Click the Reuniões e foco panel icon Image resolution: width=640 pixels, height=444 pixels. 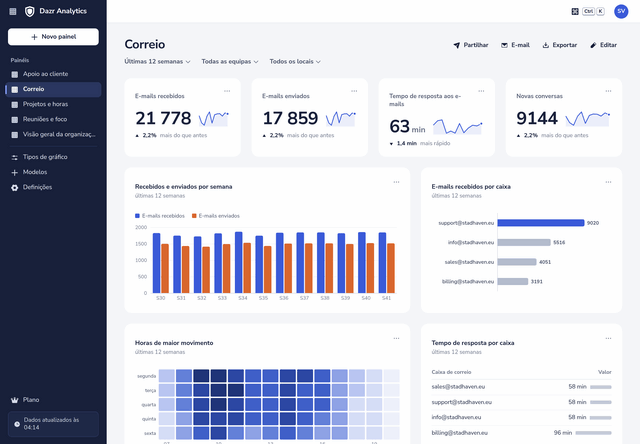[x=15, y=120]
